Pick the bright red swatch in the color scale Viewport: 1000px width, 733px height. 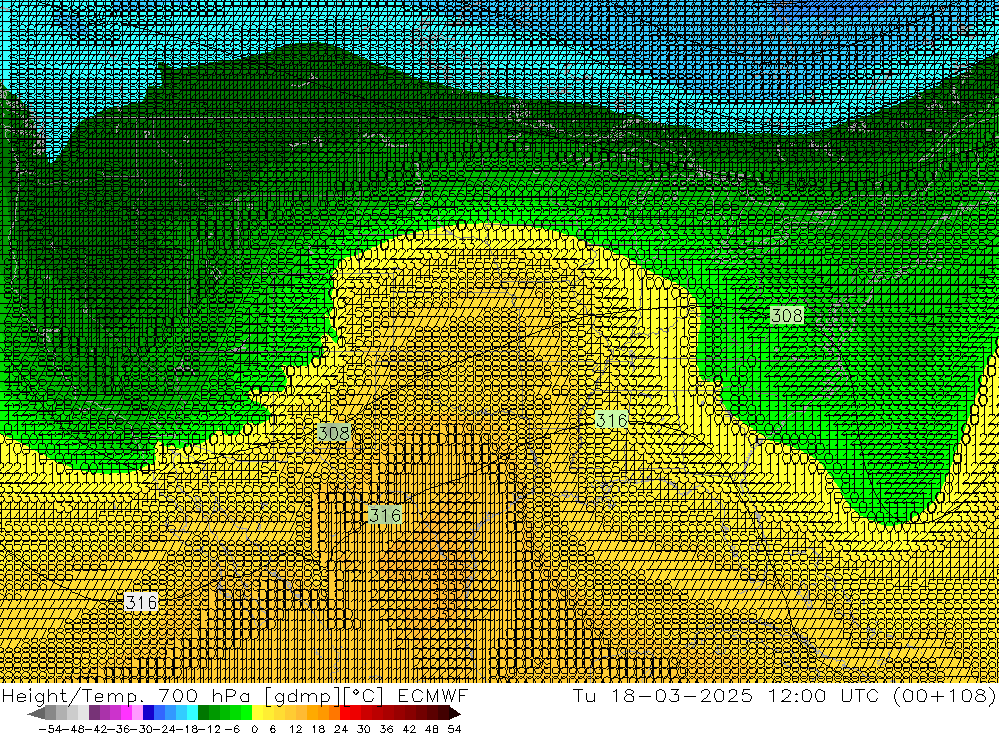tap(345, 713)
